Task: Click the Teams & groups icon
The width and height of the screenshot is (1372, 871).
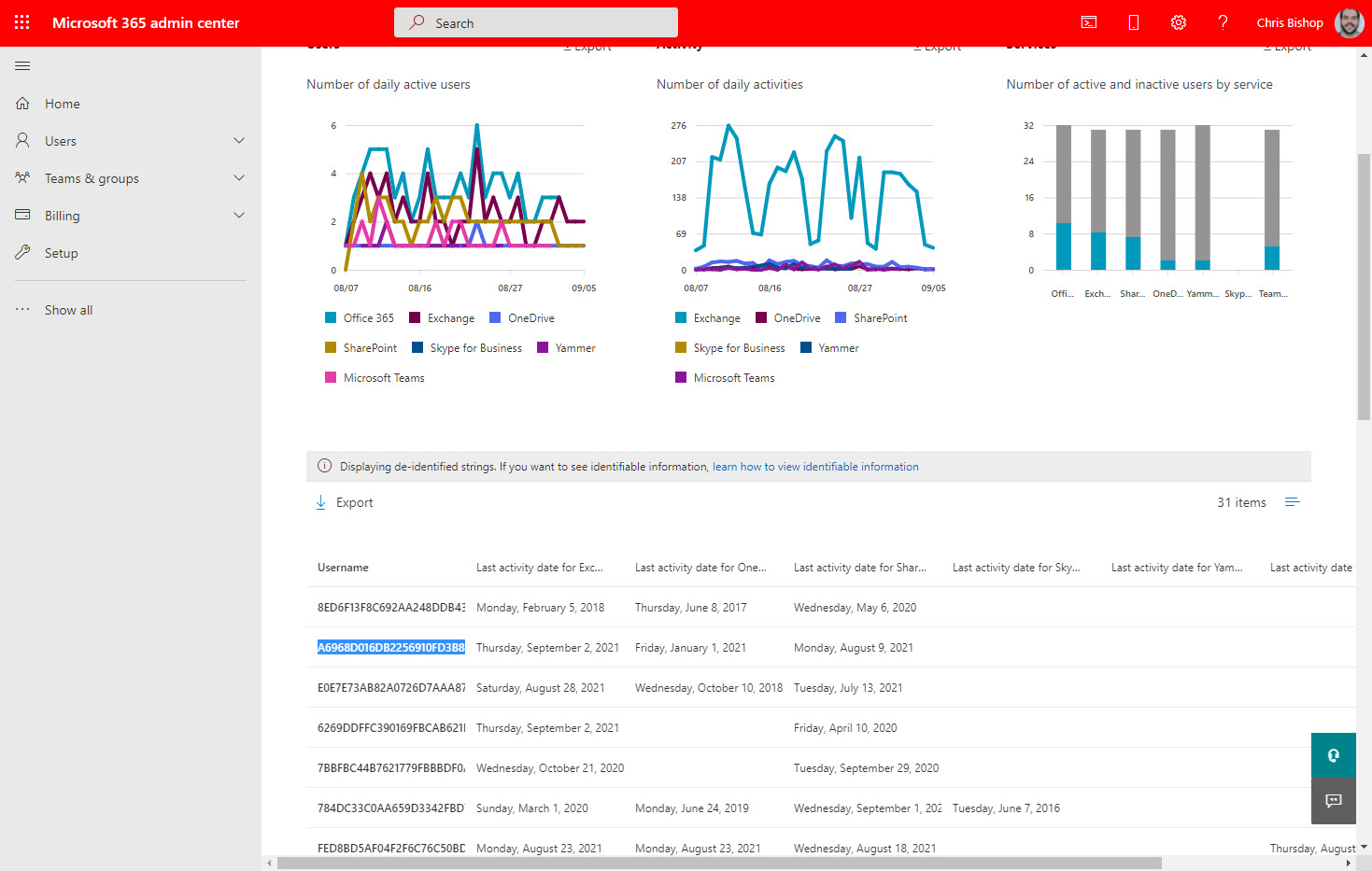Action: (22, 177)
